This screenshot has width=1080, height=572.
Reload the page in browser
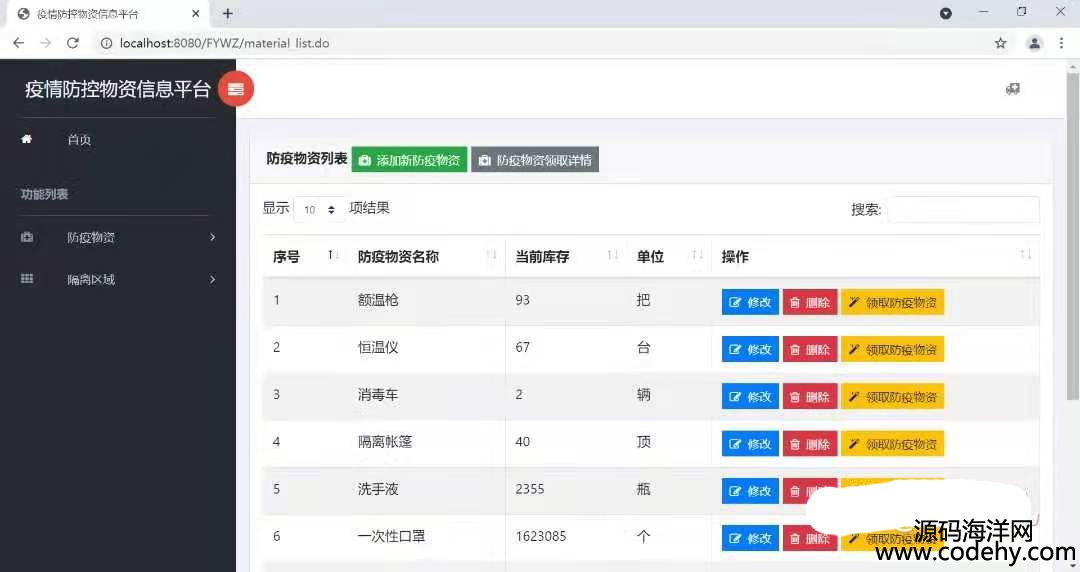tap(72, 43)
